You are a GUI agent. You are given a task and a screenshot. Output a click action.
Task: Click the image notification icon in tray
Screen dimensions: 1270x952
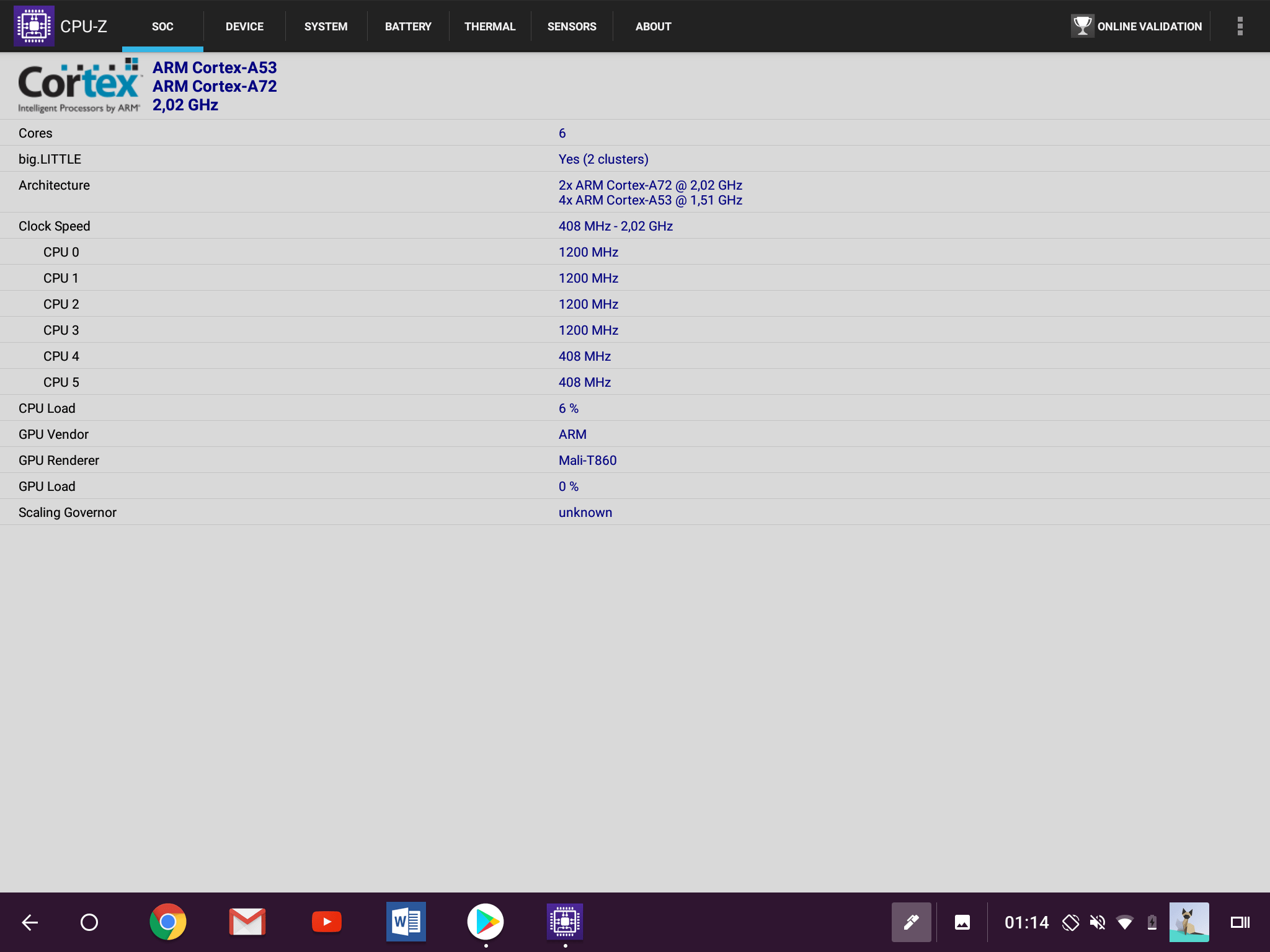point(962,922)
